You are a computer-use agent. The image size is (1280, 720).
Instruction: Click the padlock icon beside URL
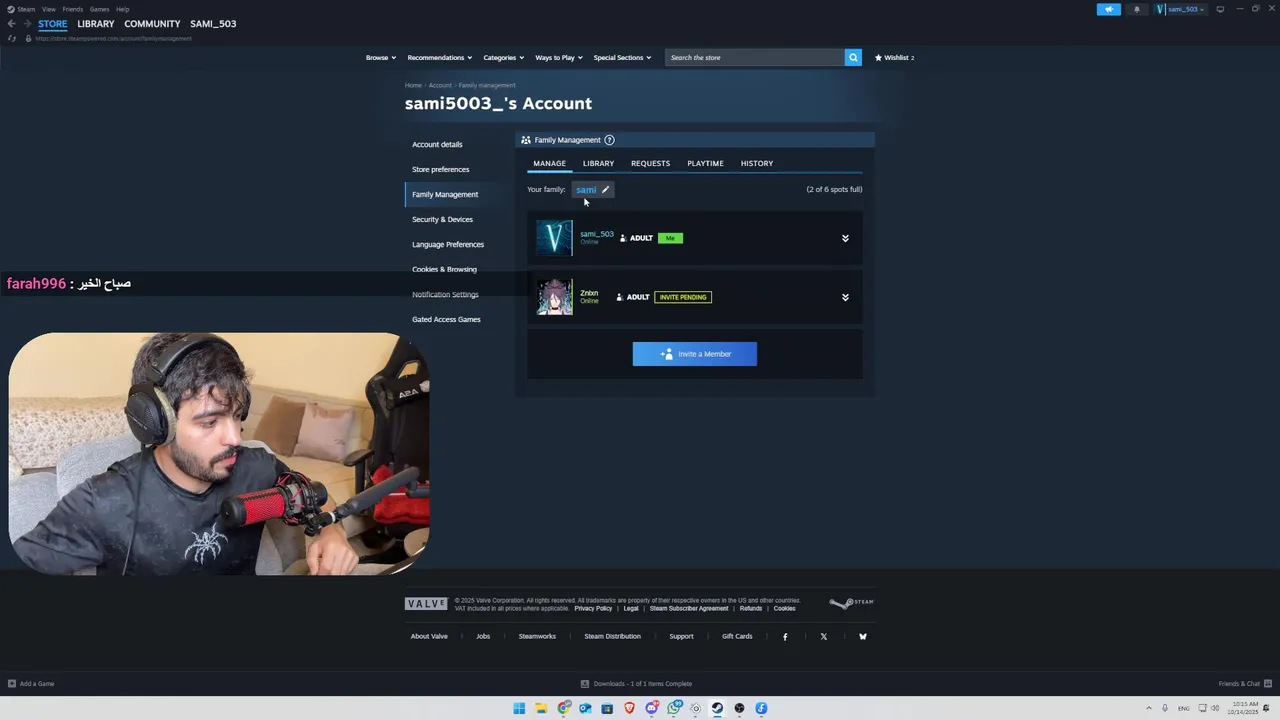click(x=28, y=38)
